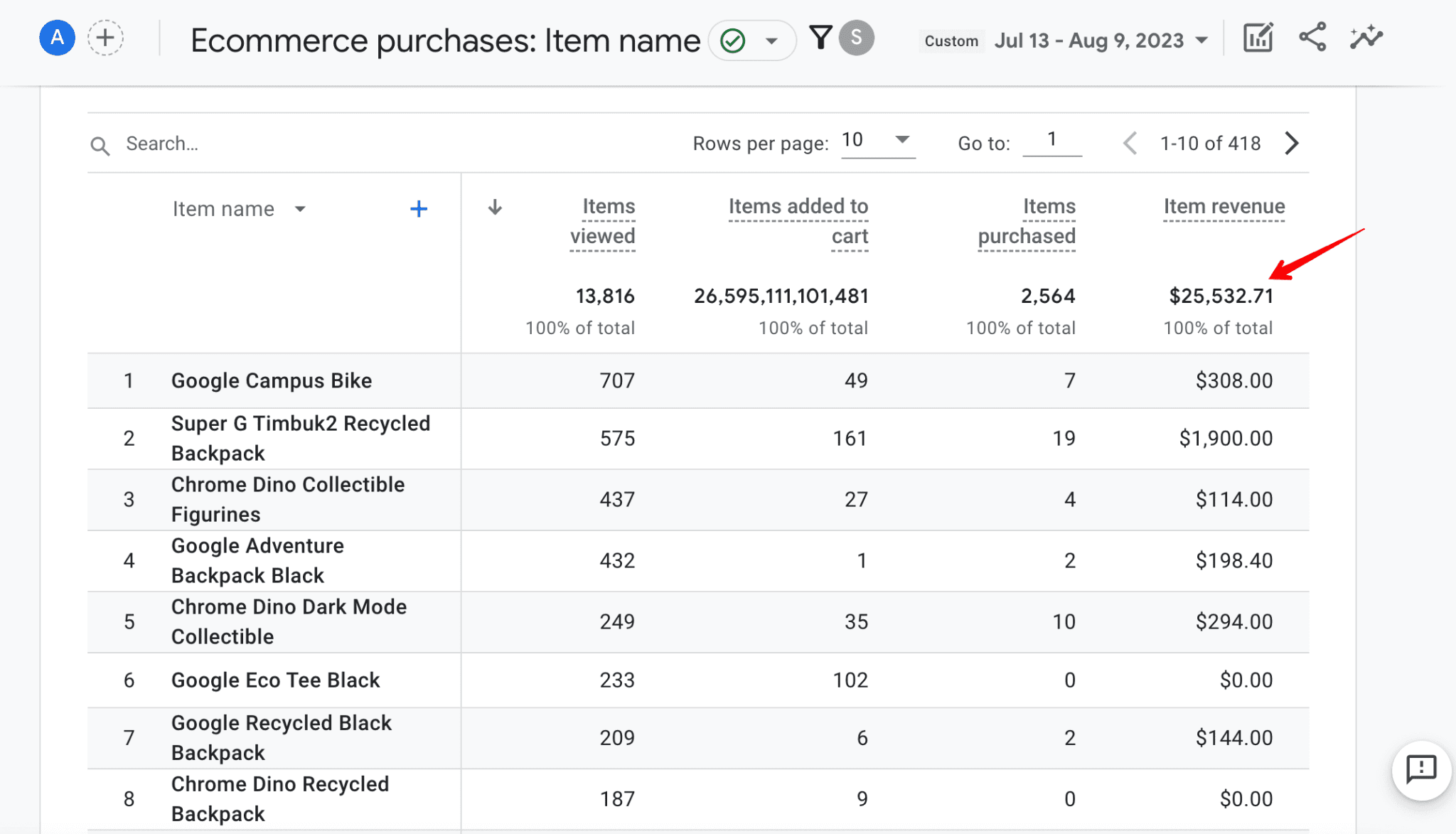Click the All Users segment 'A' badge

[57, 38]
